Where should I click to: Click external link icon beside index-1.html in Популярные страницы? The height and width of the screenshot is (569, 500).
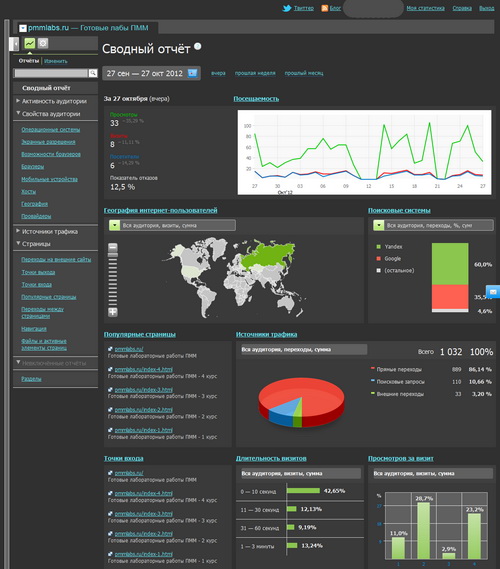click(110, 430)
